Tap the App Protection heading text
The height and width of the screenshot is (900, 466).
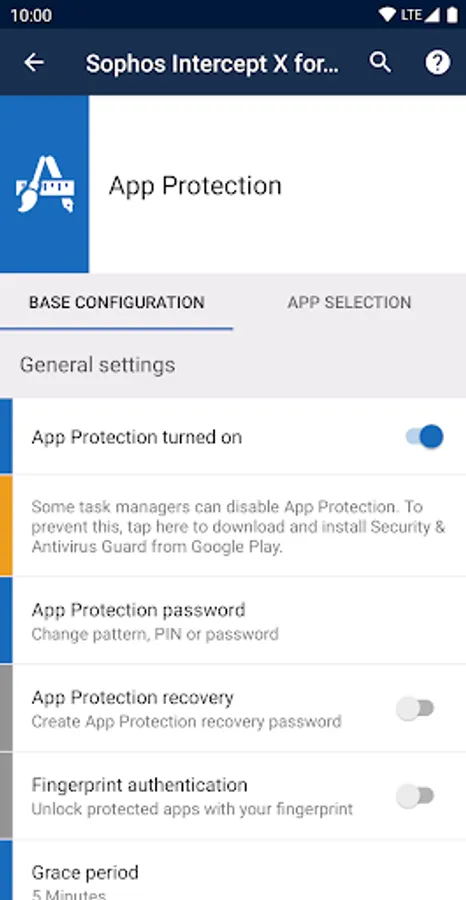point(195,185)
